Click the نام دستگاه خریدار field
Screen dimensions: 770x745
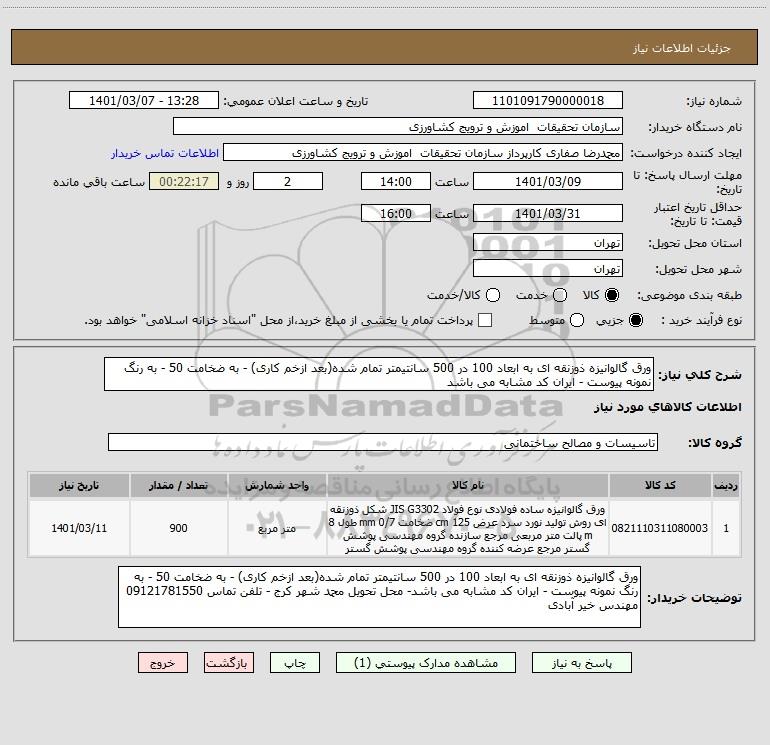click(x=398, y=126)
